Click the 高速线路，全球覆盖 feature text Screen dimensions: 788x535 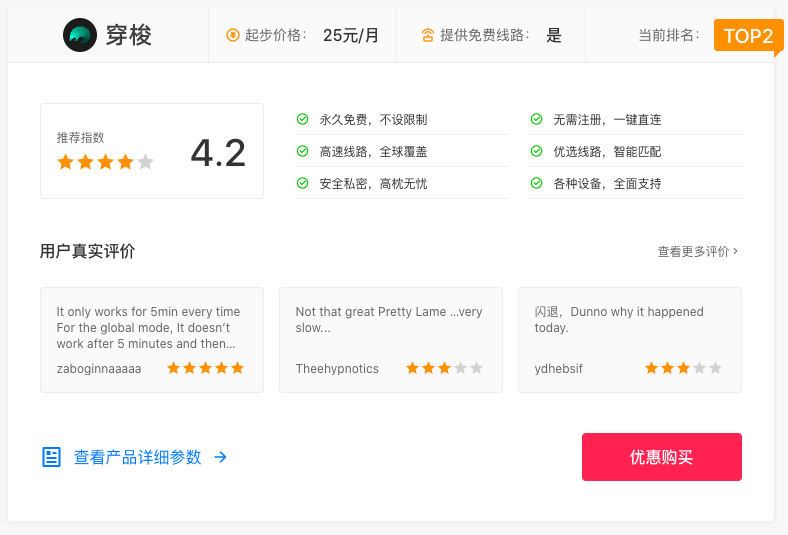373,152
